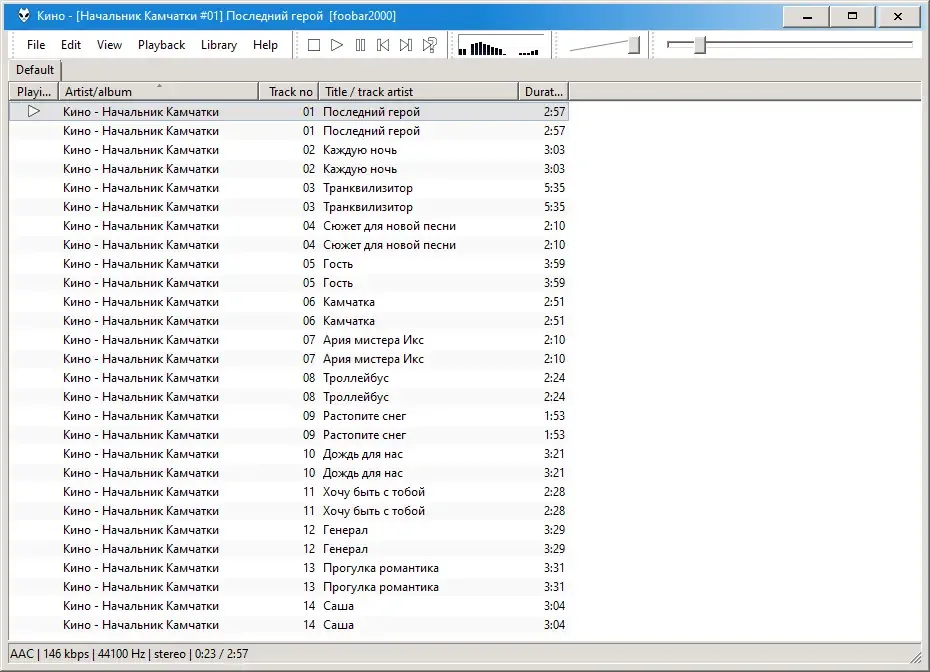Pause playback with the Pause icon
Viewport: 930px width, 672px height.
click(360, 45)
